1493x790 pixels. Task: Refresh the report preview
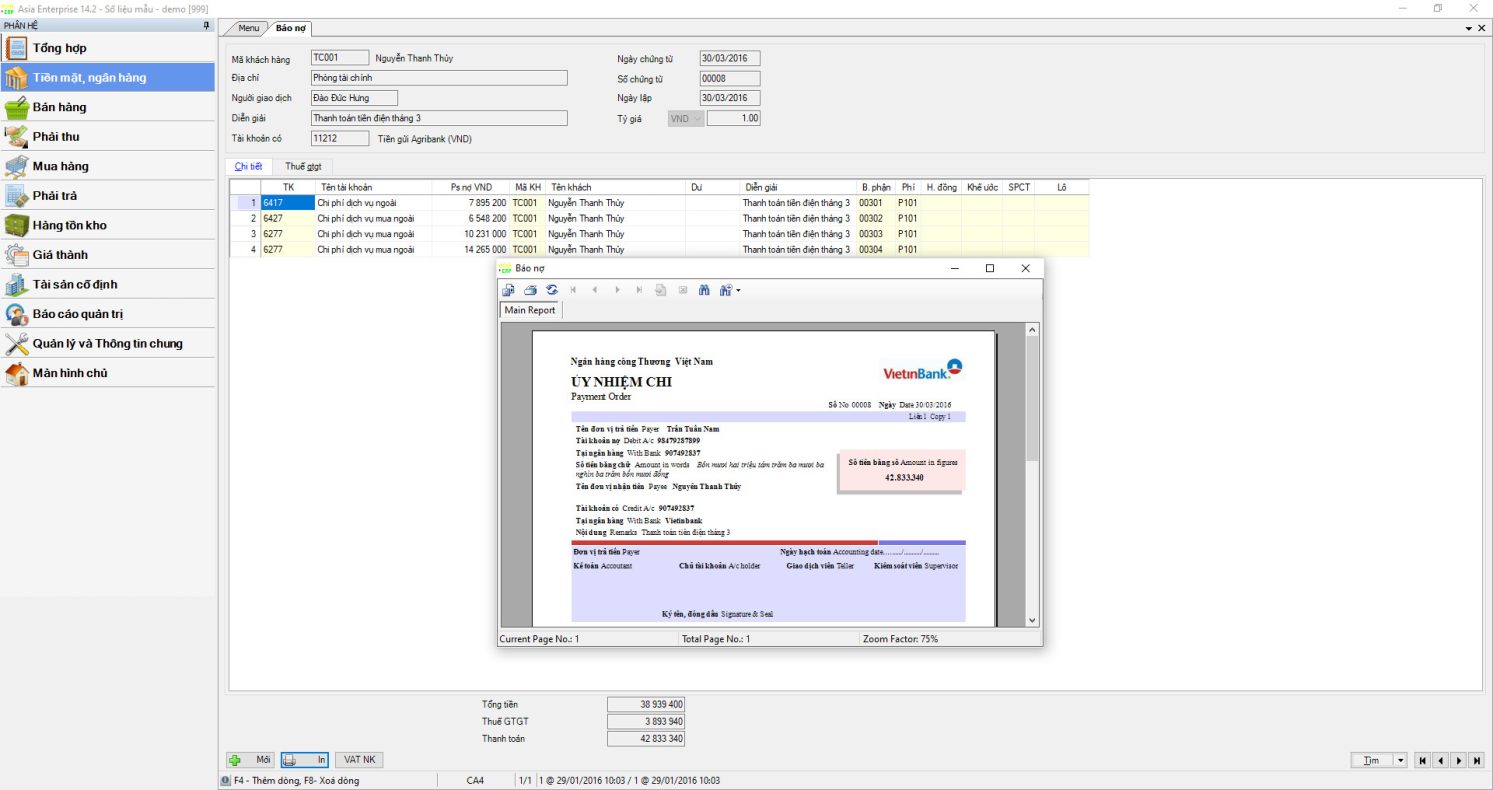(552, 290)
